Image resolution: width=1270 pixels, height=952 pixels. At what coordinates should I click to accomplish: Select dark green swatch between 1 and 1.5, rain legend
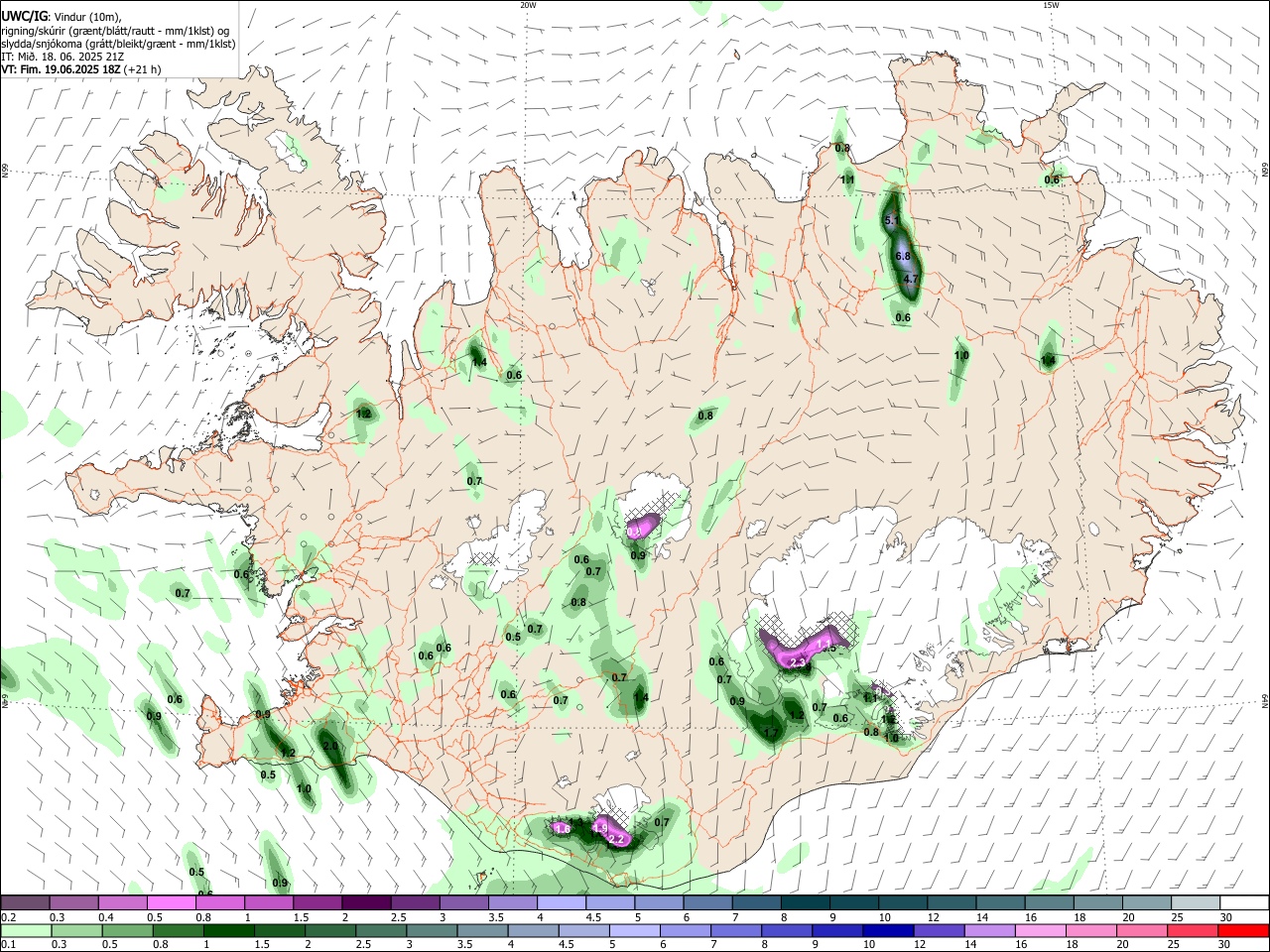point(228,930)
